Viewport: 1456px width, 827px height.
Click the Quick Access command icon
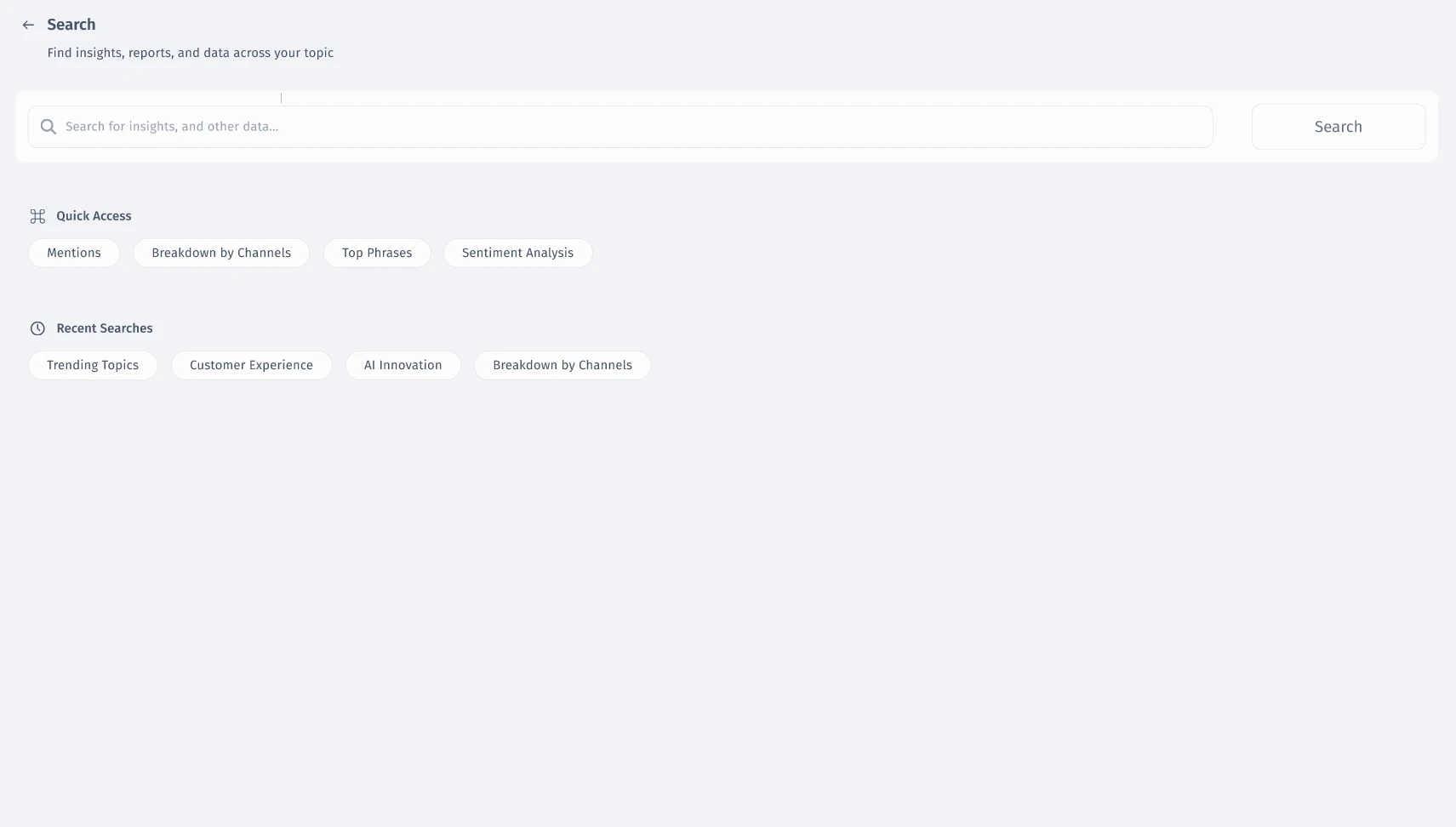[37, 216]
